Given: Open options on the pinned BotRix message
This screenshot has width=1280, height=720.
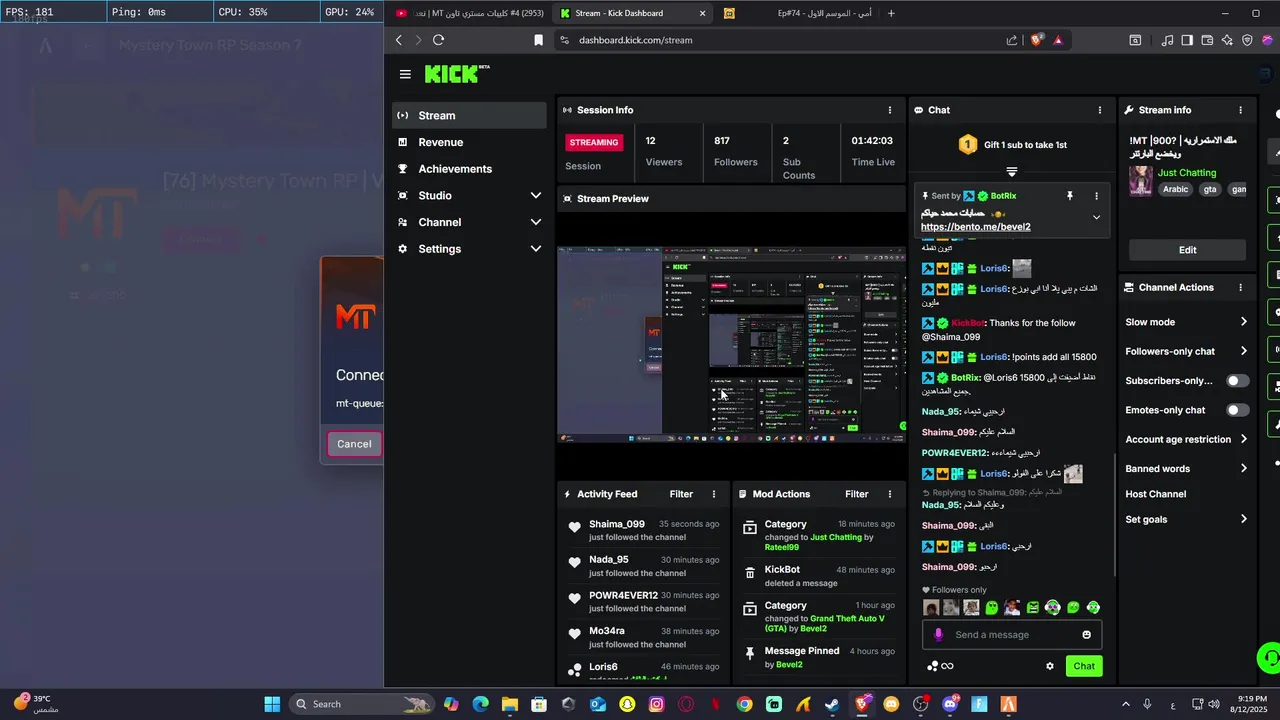Looking at the screenshot, I should 1097,196.
